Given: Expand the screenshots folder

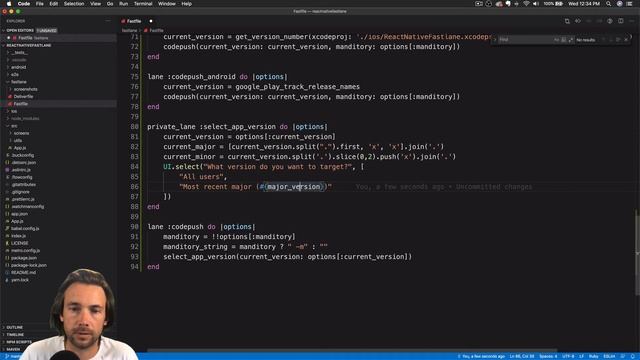Looking at the screenshot, I should click(x=25, y=89).
